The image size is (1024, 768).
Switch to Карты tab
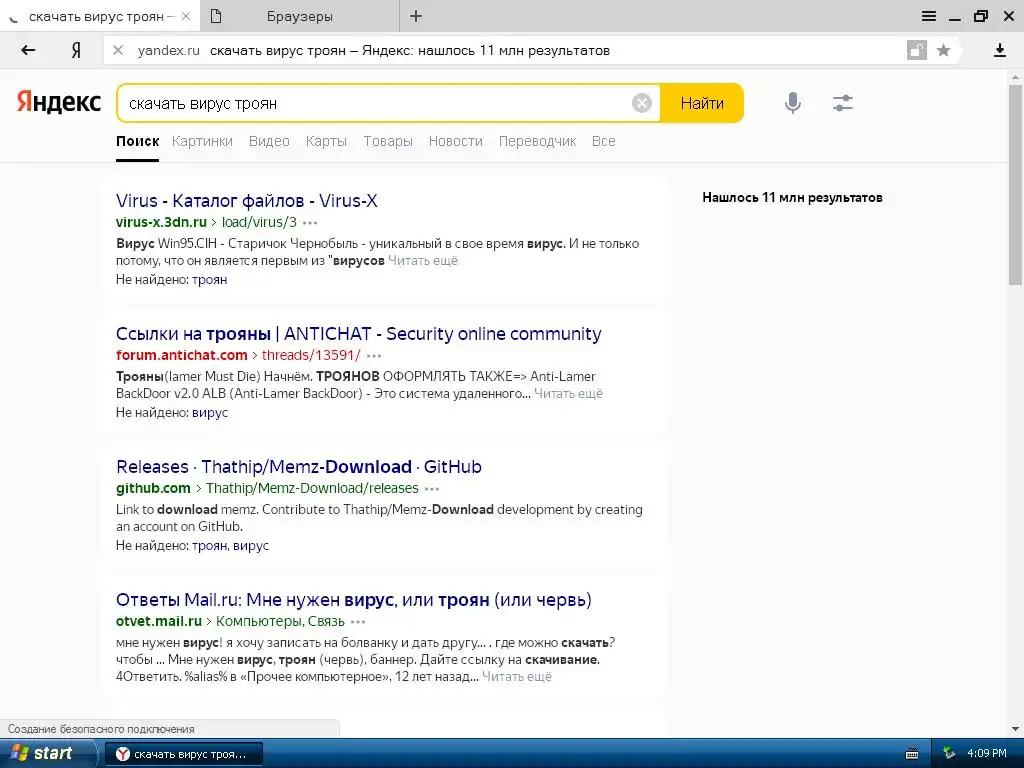click(326, 141)
